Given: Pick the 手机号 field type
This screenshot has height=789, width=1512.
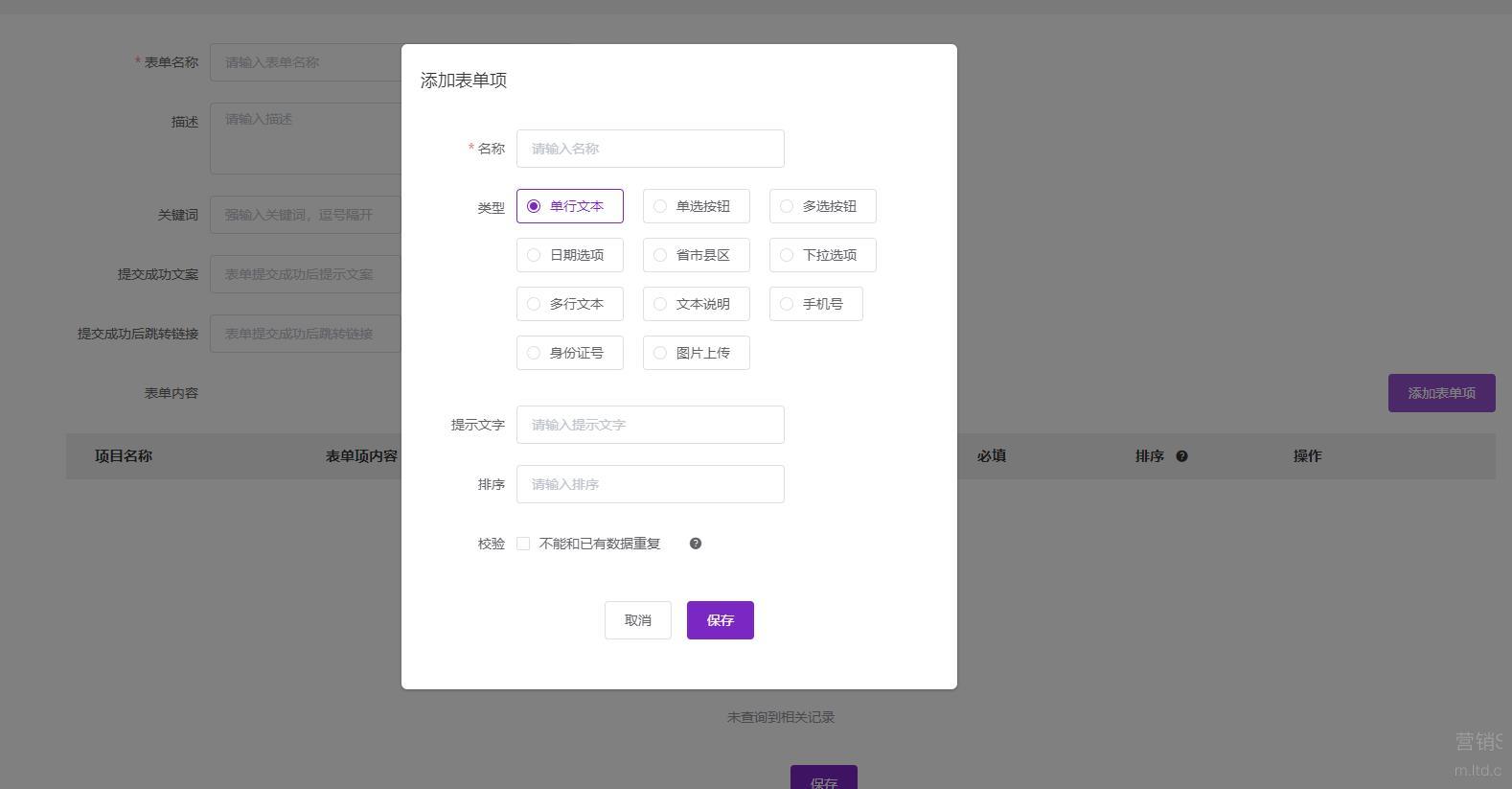Looking at the screenshot, I should (816, 304).
